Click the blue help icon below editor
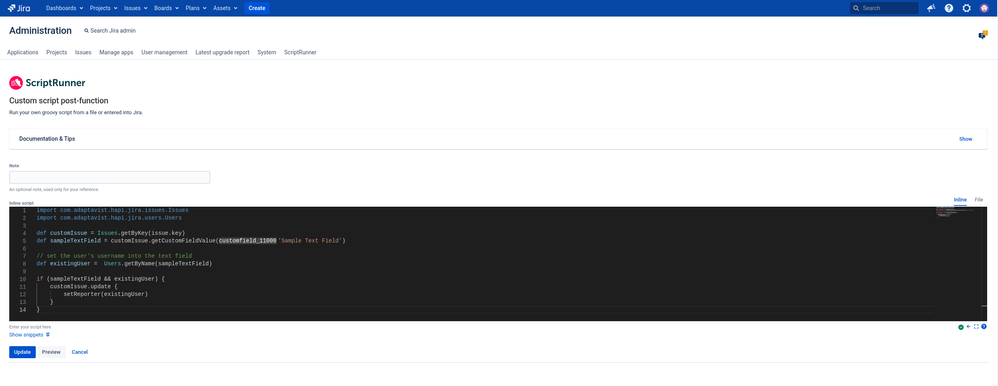The width and height of the screenshot is (998, 386). [984, 326]
